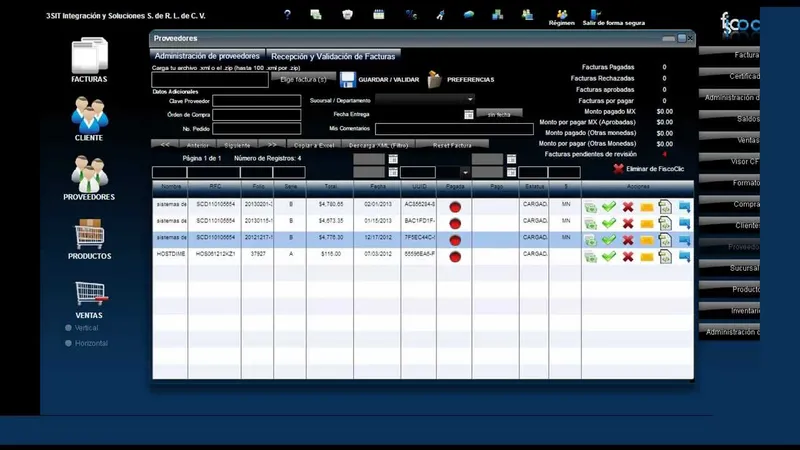This screenshot has width=800, height=450.
Task: Click the $4,673.35 total cell
Action: click(331, 221)
